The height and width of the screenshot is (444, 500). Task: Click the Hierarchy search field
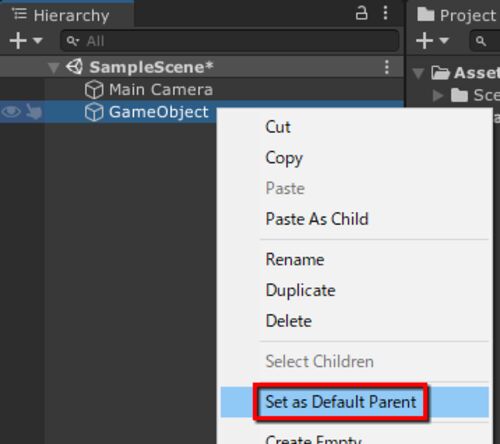pyautogui.click(x=229, y=41)
